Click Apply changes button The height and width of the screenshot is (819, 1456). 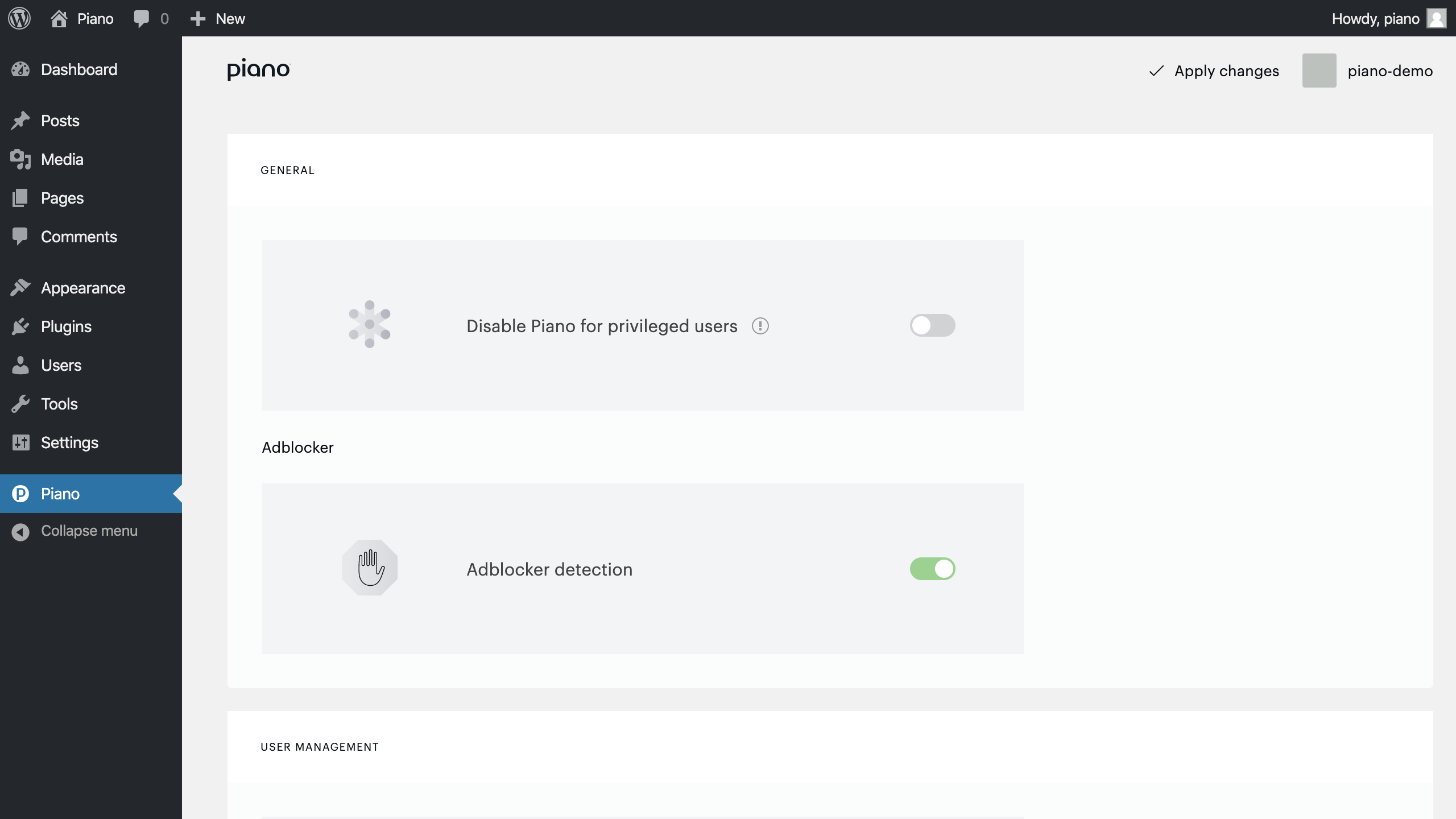(1214, 71)
